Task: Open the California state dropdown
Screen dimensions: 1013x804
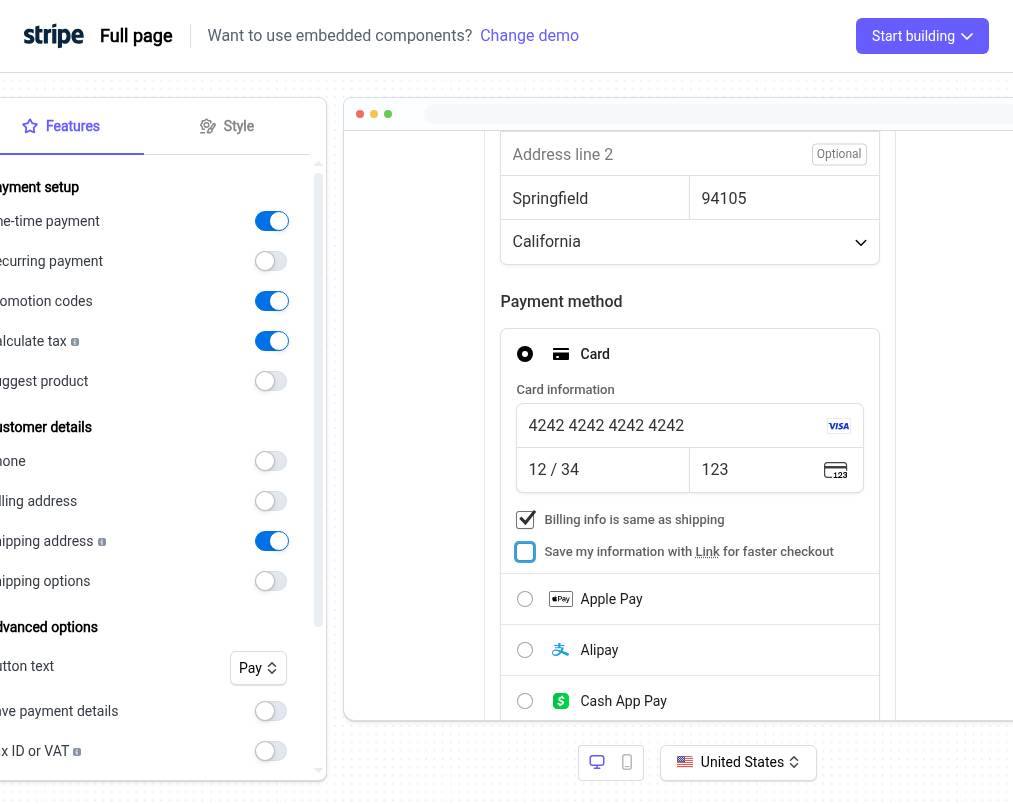Action: [689, 242]
